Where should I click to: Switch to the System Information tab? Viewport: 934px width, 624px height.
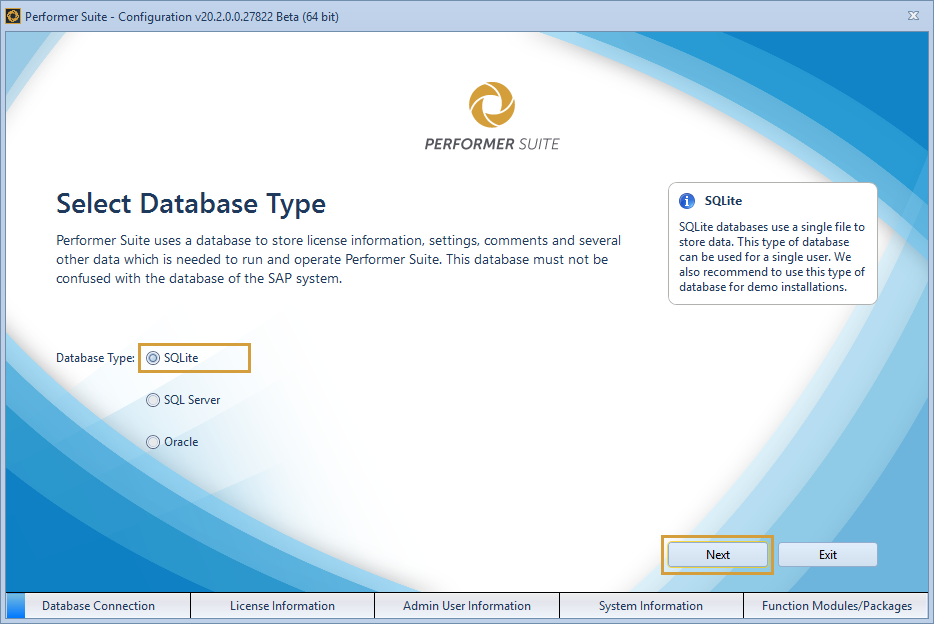tap(651, 605)
